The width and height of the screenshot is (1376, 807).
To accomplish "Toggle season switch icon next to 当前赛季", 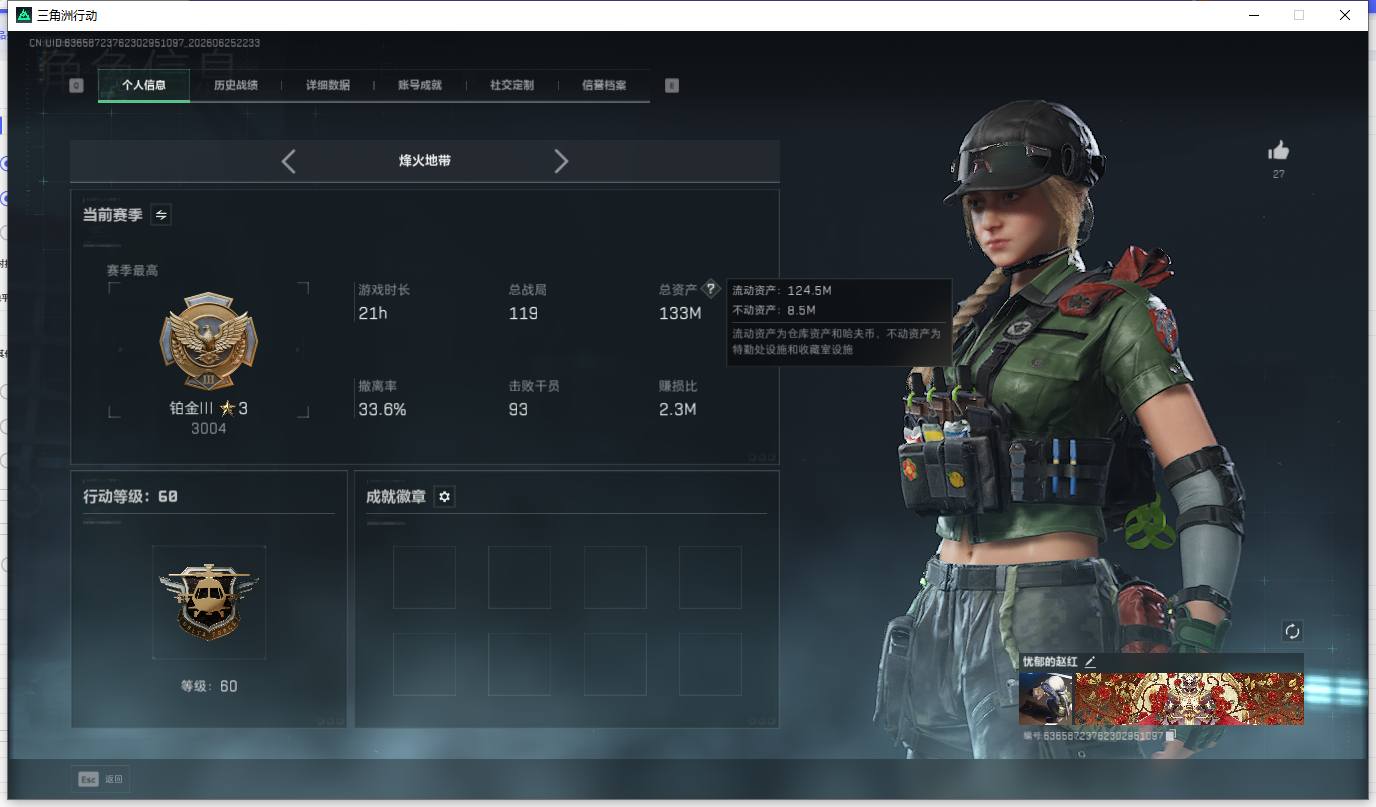I will (x=161, y=215).
